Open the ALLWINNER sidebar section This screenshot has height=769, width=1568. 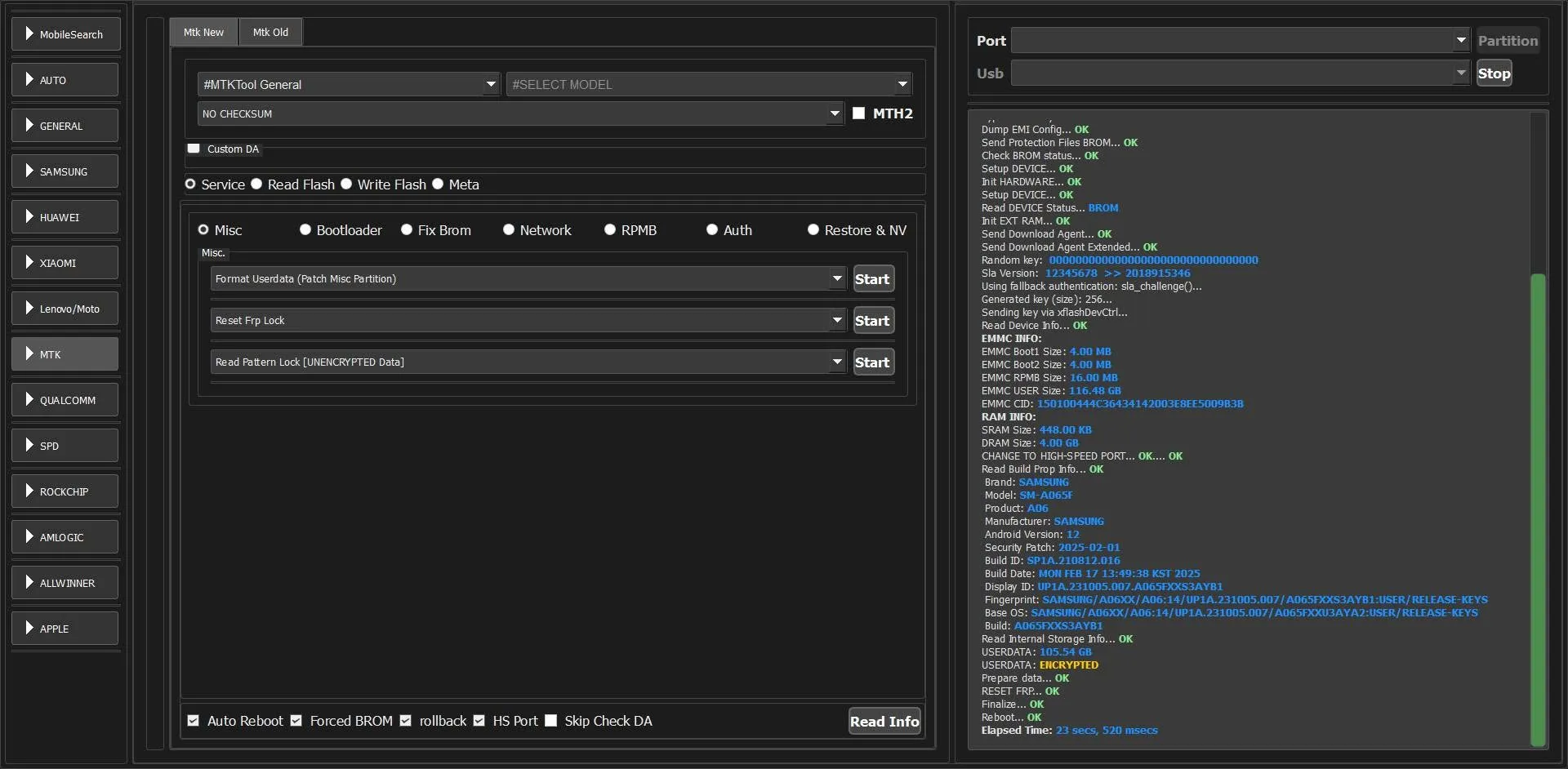(x=66, y=583)
